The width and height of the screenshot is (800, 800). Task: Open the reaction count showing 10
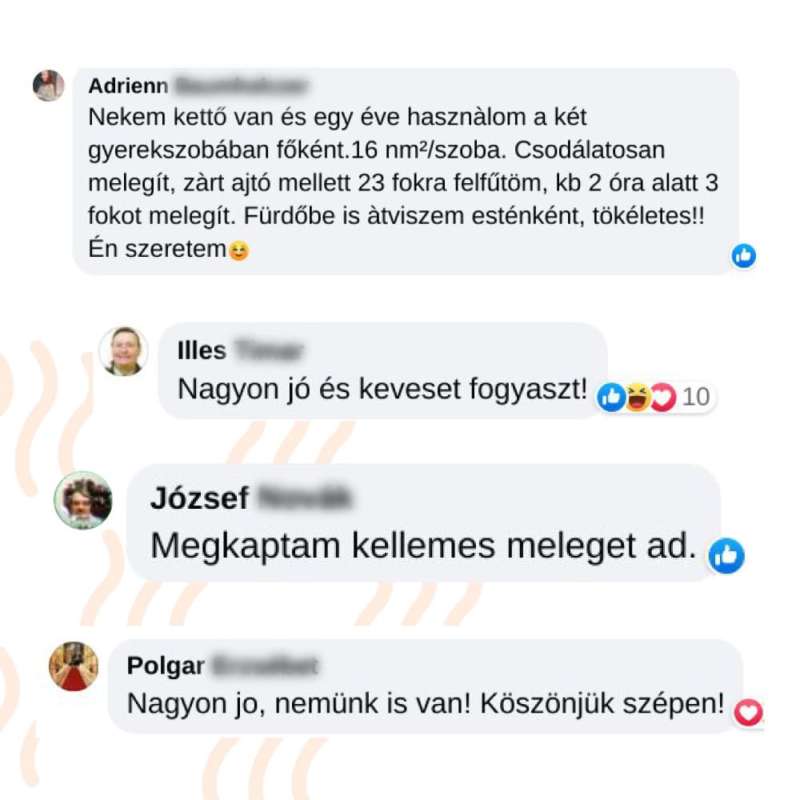pyautogui.click(x=696, y=397)
